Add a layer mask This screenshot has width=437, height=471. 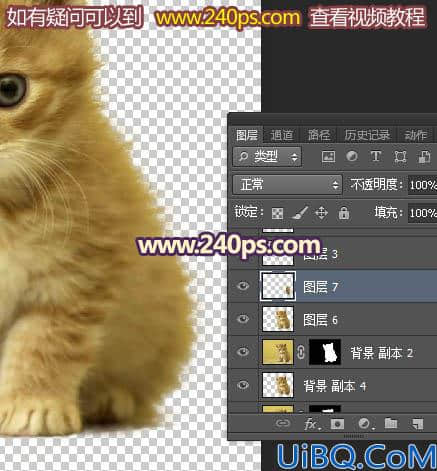pyautogui.click(x=337, y=424)
